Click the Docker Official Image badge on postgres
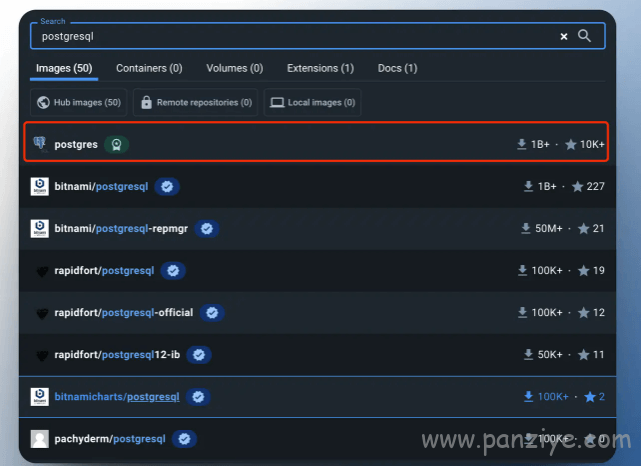 (x=117, y=144)
